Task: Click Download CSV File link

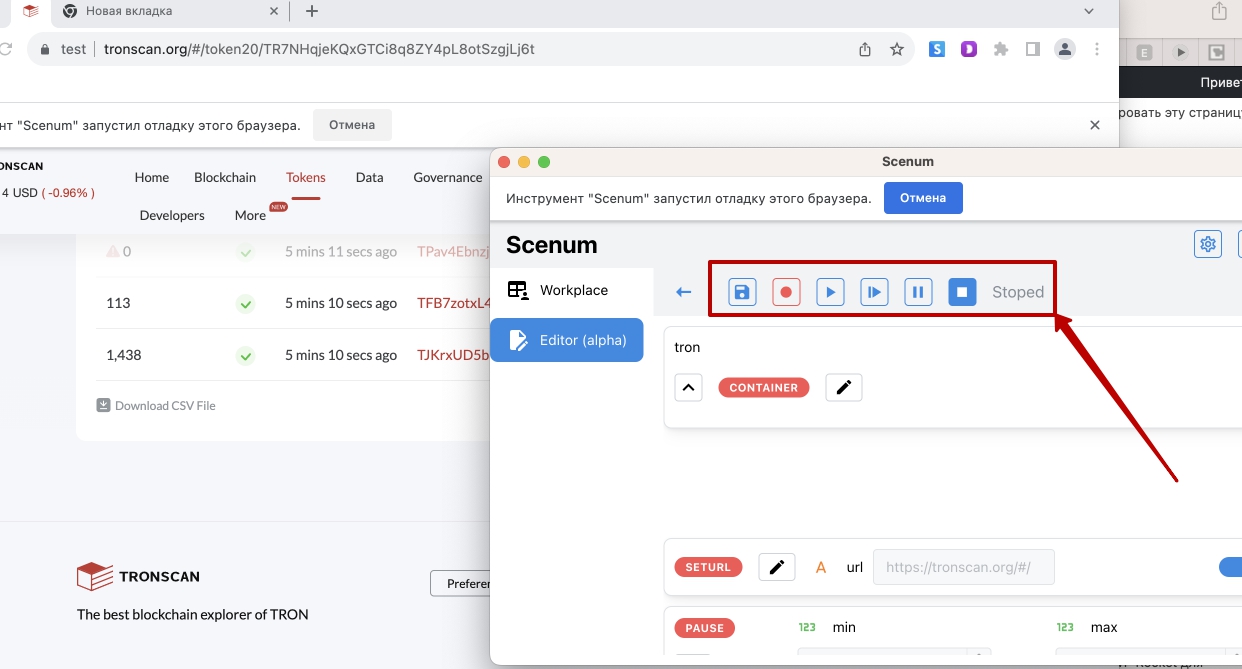Action: [156, 405]
